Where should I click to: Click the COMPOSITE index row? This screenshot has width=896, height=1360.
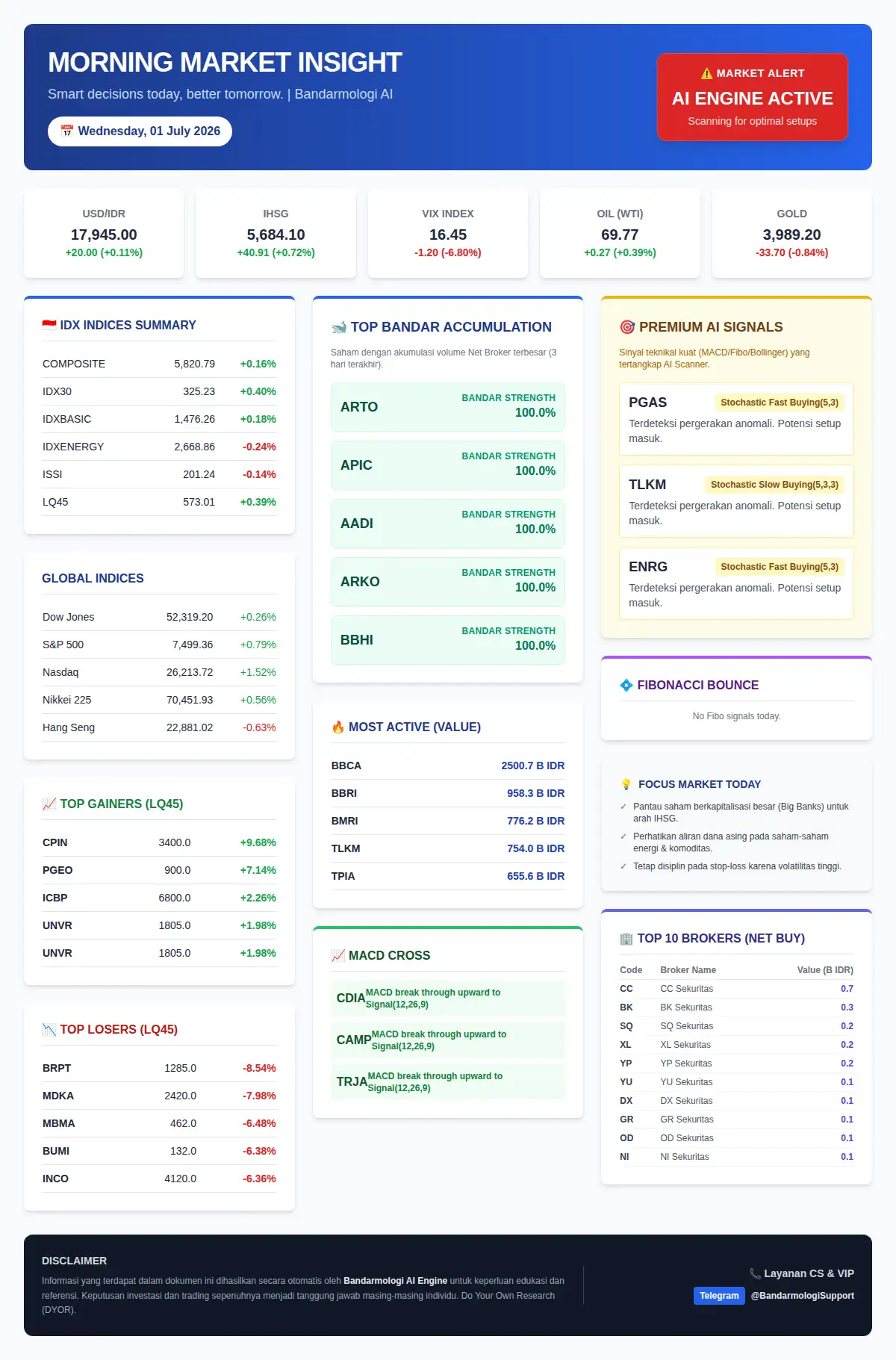159,364
